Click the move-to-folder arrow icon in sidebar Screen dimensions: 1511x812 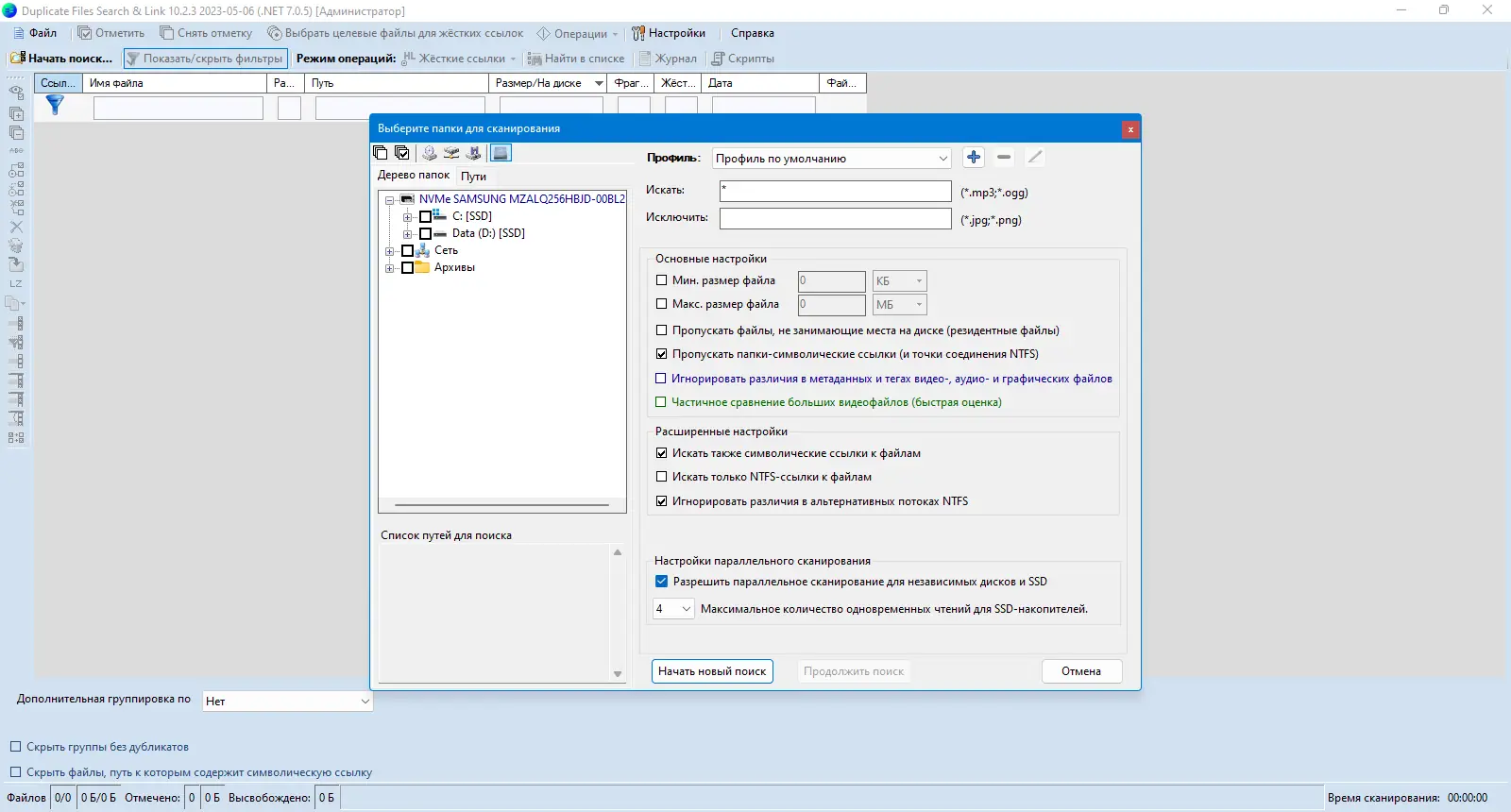coord(16,264)
